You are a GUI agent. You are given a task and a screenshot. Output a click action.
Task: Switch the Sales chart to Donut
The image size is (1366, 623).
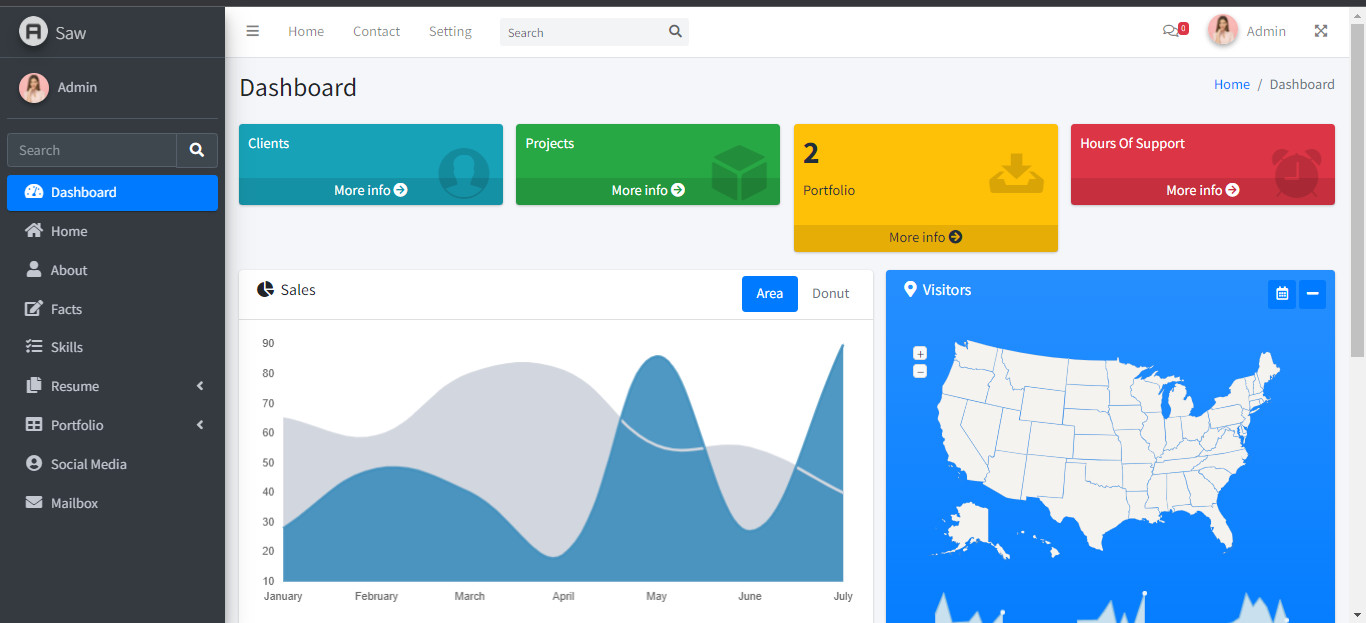point(830,294)
